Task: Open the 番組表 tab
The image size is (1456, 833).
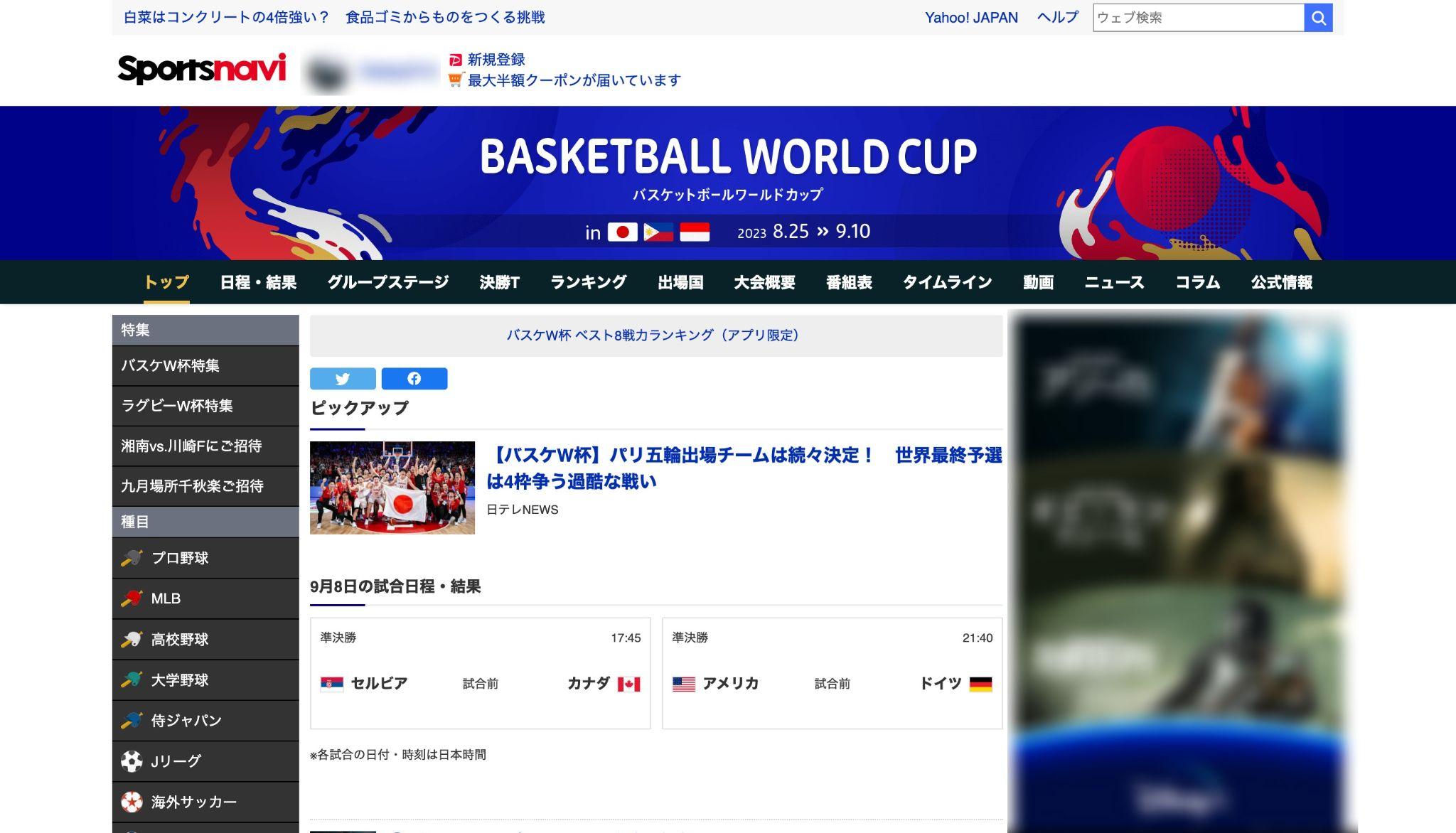Action: coord(850,282)
